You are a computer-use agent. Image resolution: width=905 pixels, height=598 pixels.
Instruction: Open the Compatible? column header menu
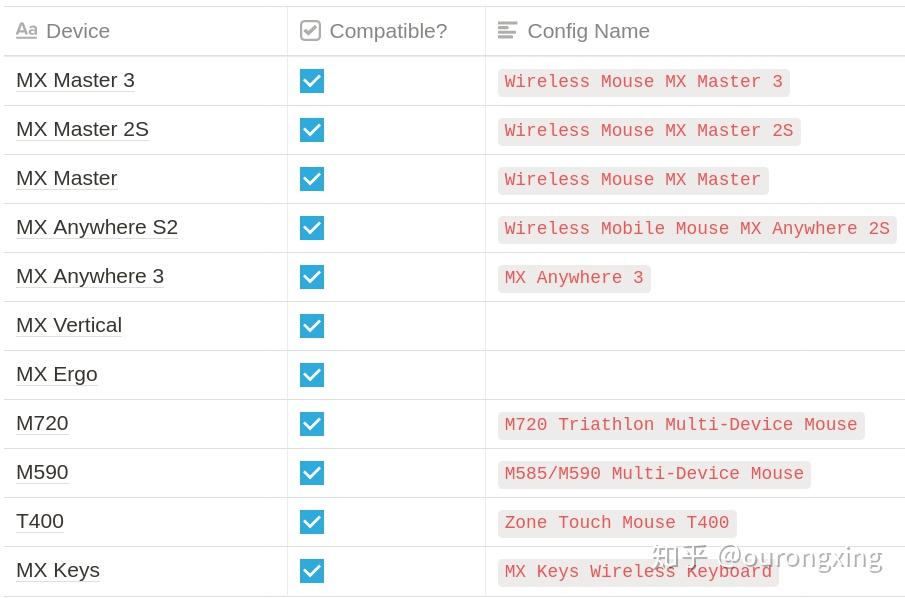pyautogui.click(x=388, y=31)
